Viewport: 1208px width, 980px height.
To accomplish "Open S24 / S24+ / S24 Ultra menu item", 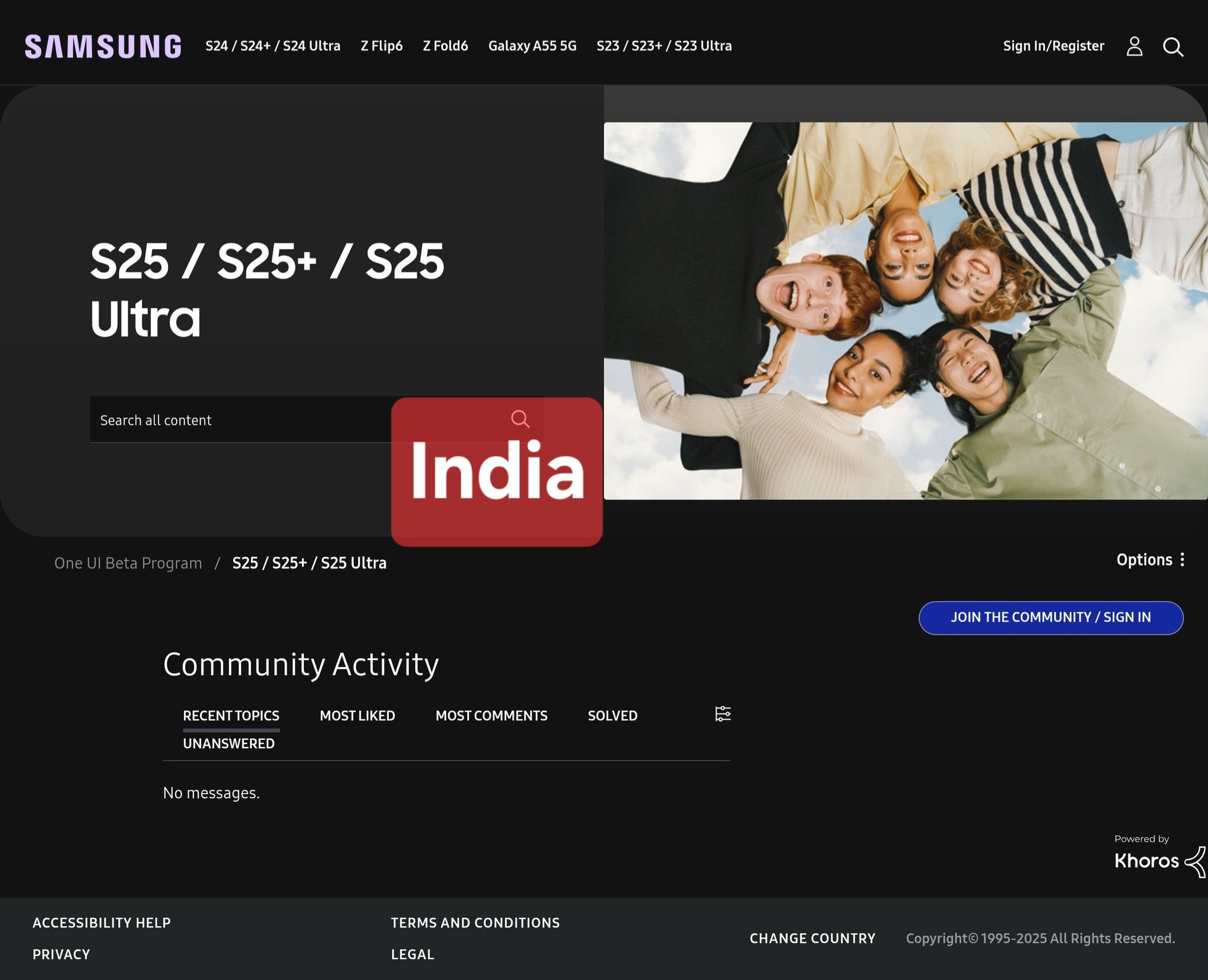I will 273,46.
